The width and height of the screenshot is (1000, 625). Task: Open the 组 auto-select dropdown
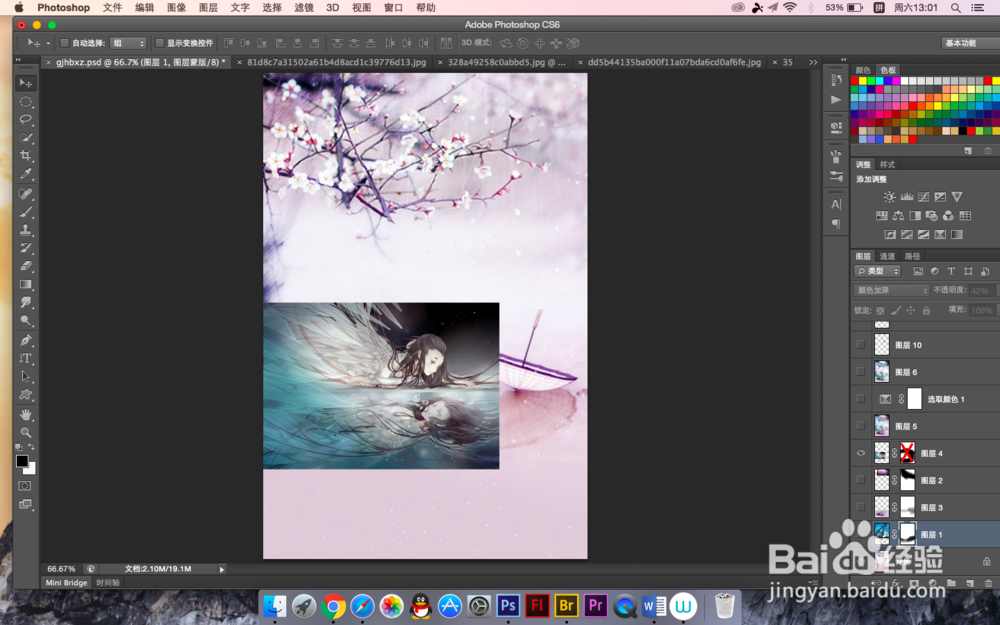pyautogui.click(x=128, y=43)
